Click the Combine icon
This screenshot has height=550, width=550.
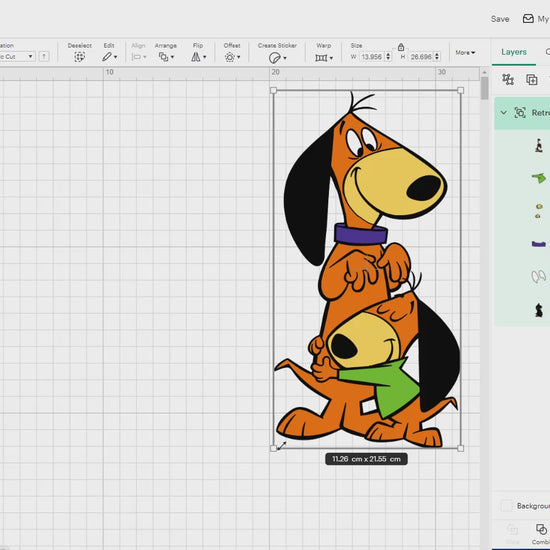pyautogui.click(x=541, y=529)
